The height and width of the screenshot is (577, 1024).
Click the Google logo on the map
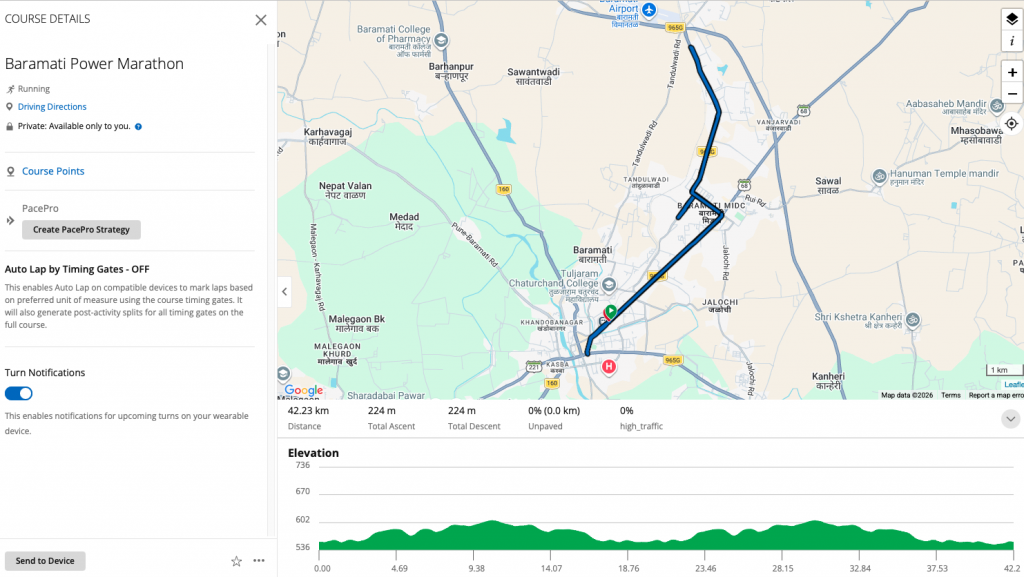304,390
